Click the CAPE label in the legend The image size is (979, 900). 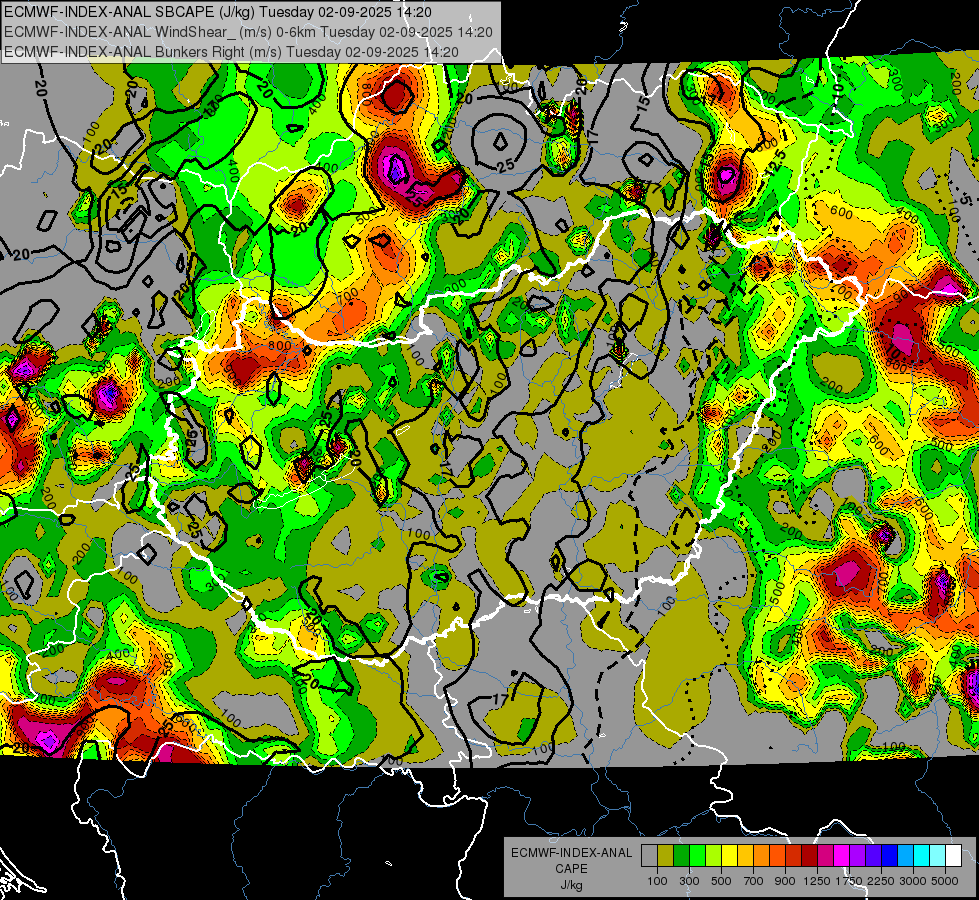point(571,869)
